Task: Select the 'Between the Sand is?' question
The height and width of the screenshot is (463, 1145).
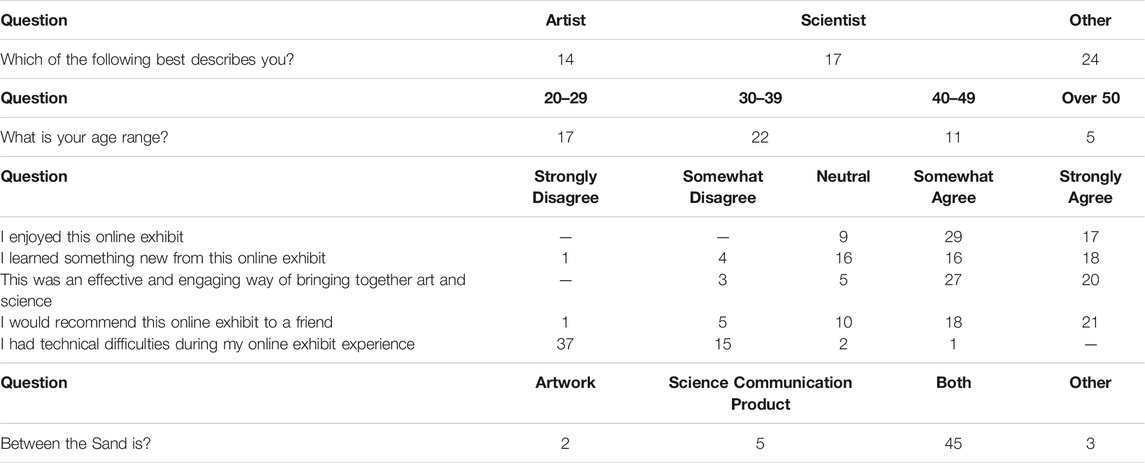Action: [x=71, y=443]
